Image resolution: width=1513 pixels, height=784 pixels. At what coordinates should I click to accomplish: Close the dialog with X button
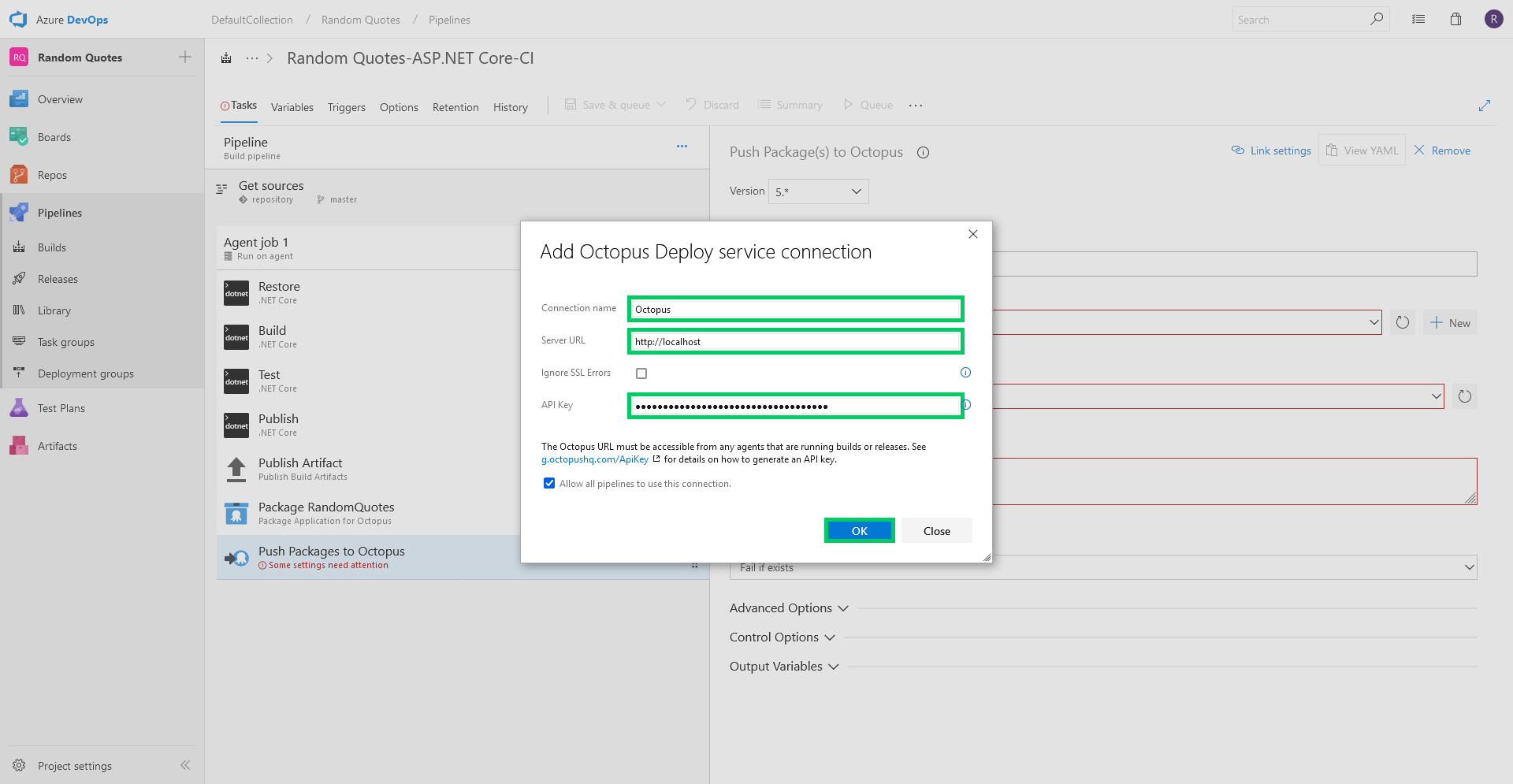point(973,234)
